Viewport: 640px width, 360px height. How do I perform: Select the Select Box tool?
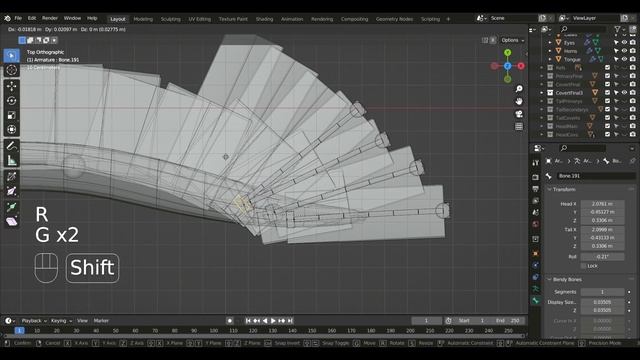(11, 55)
